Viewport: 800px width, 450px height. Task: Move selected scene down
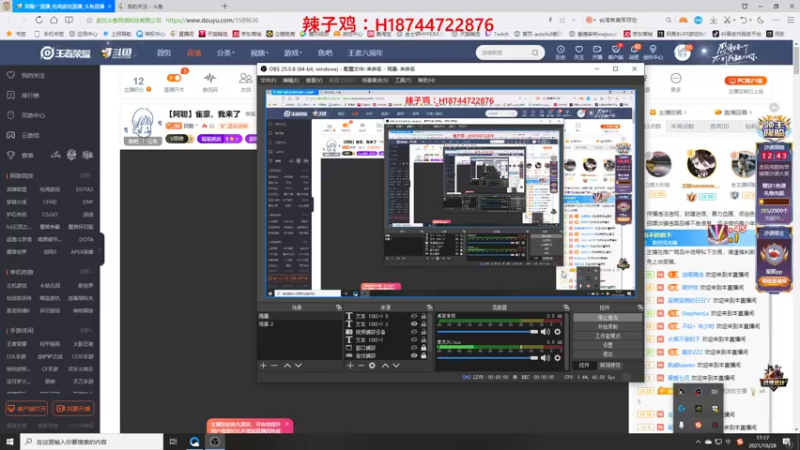(x=298, y=365)
